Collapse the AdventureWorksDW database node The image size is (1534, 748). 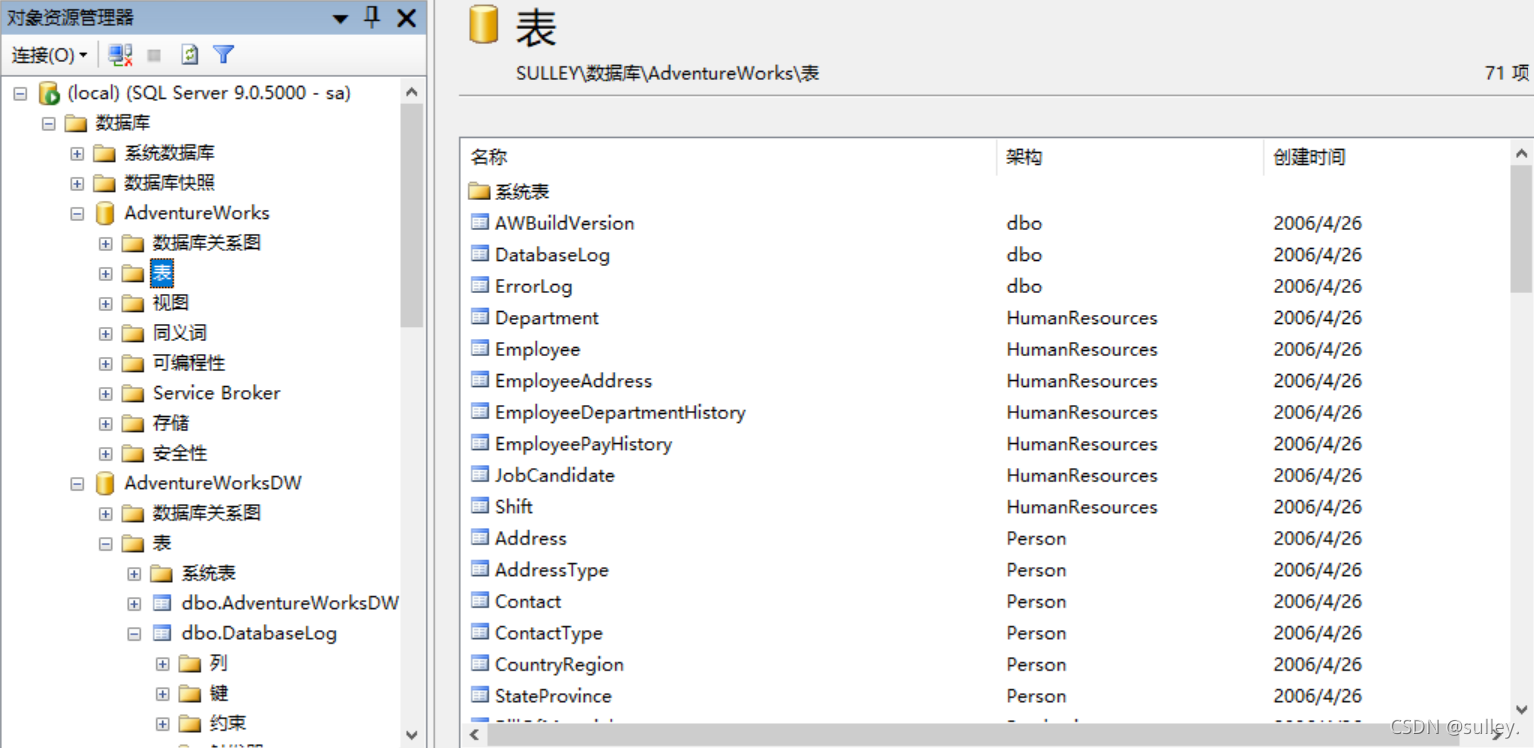pos(77,483)
